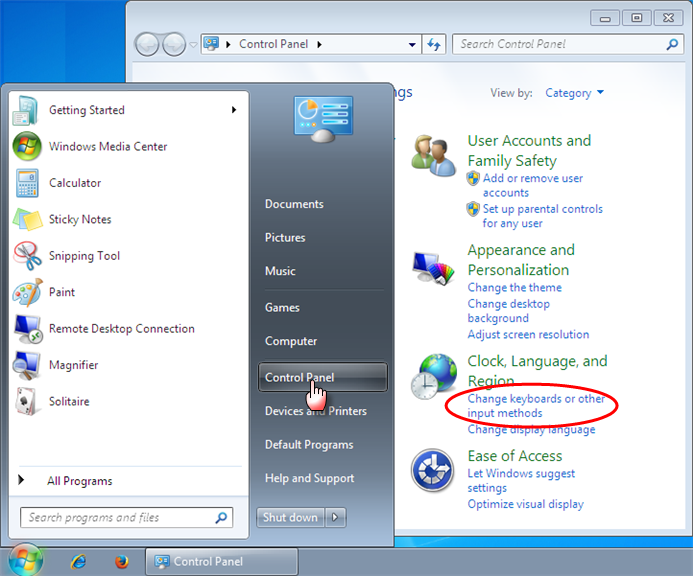Open Solitaire cards icon
The image size is (693, 576).
click(27, 401)
